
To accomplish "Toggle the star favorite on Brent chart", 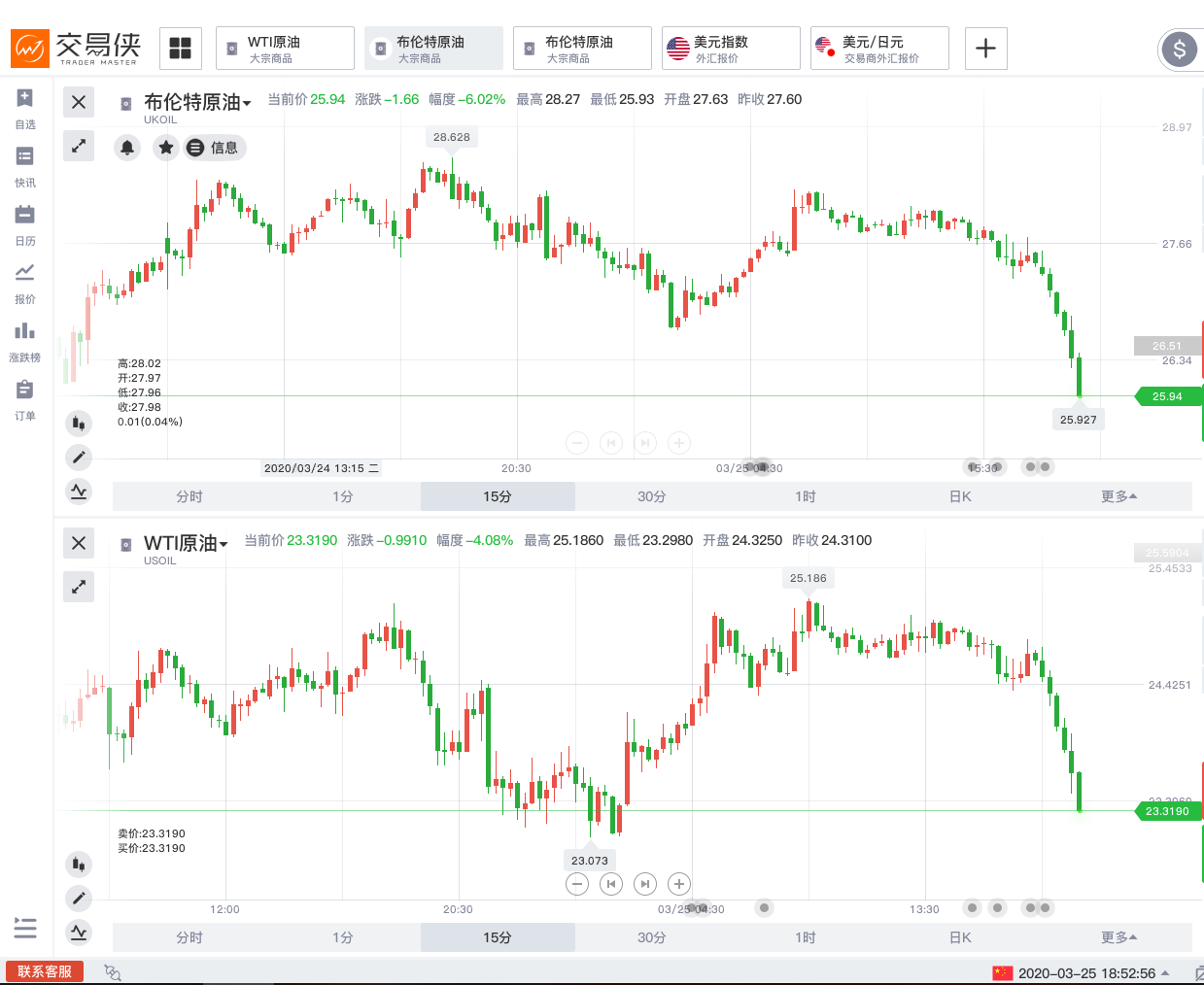I will click(x=166, y=148).
